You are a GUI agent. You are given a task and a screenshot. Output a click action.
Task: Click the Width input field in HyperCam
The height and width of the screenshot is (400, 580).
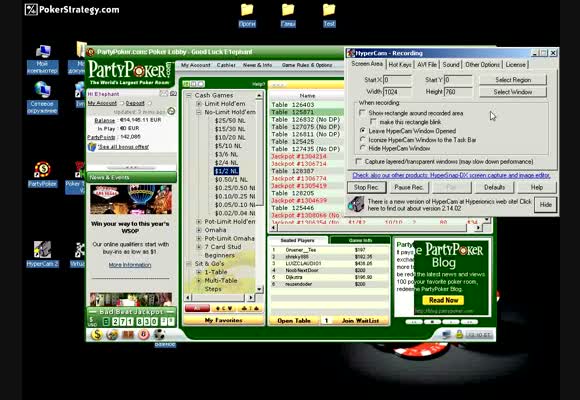click(398, 92)
